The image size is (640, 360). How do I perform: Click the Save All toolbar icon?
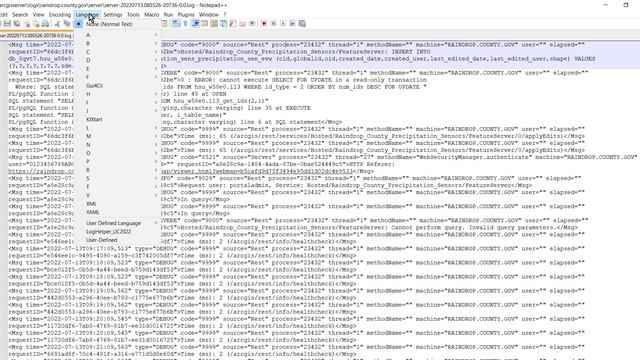coord(17,24)
